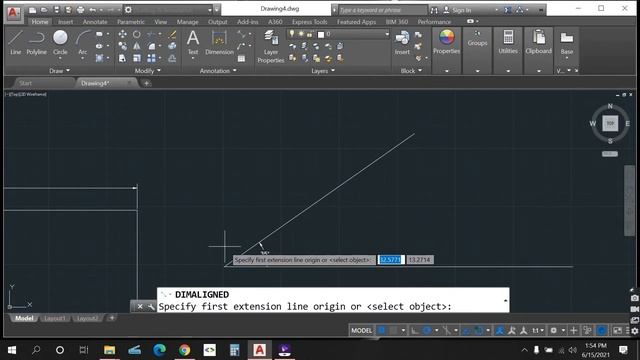Click Undo in the quick access toolbar
The image size is (640, 360).
[x=93, y=10]
